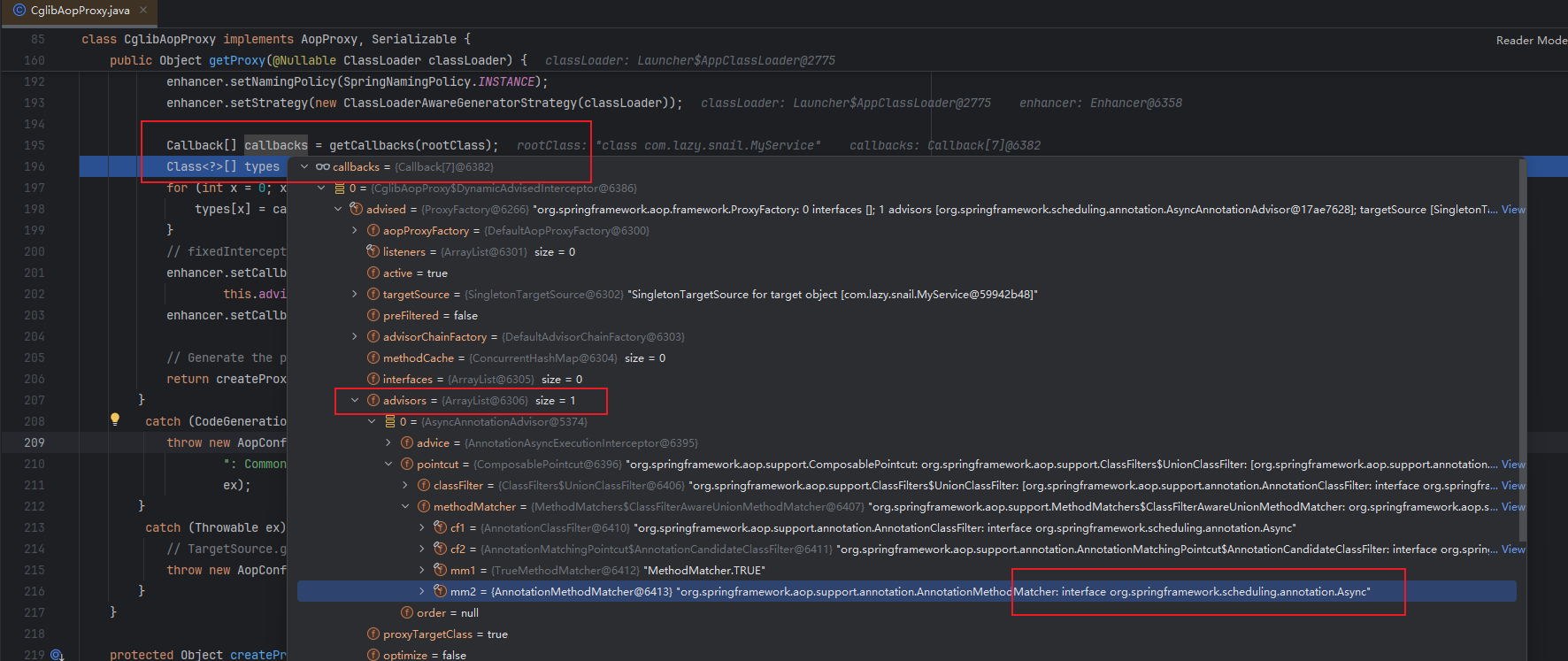
Task: Click the field icon beside optimize
Action: click(373, 655)
